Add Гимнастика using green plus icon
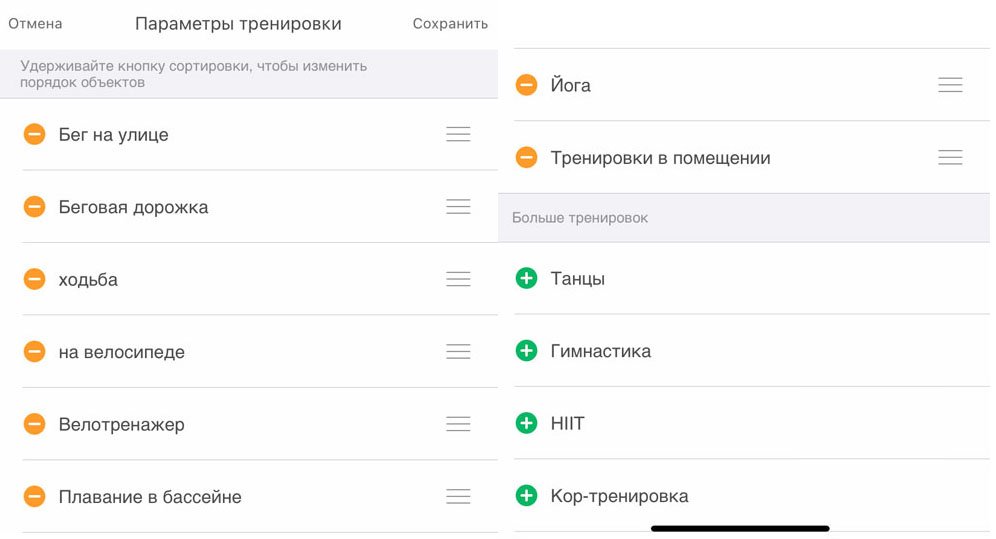Image resolution: width=996 pixels, height=539 pixels. [x=526, y=350]
